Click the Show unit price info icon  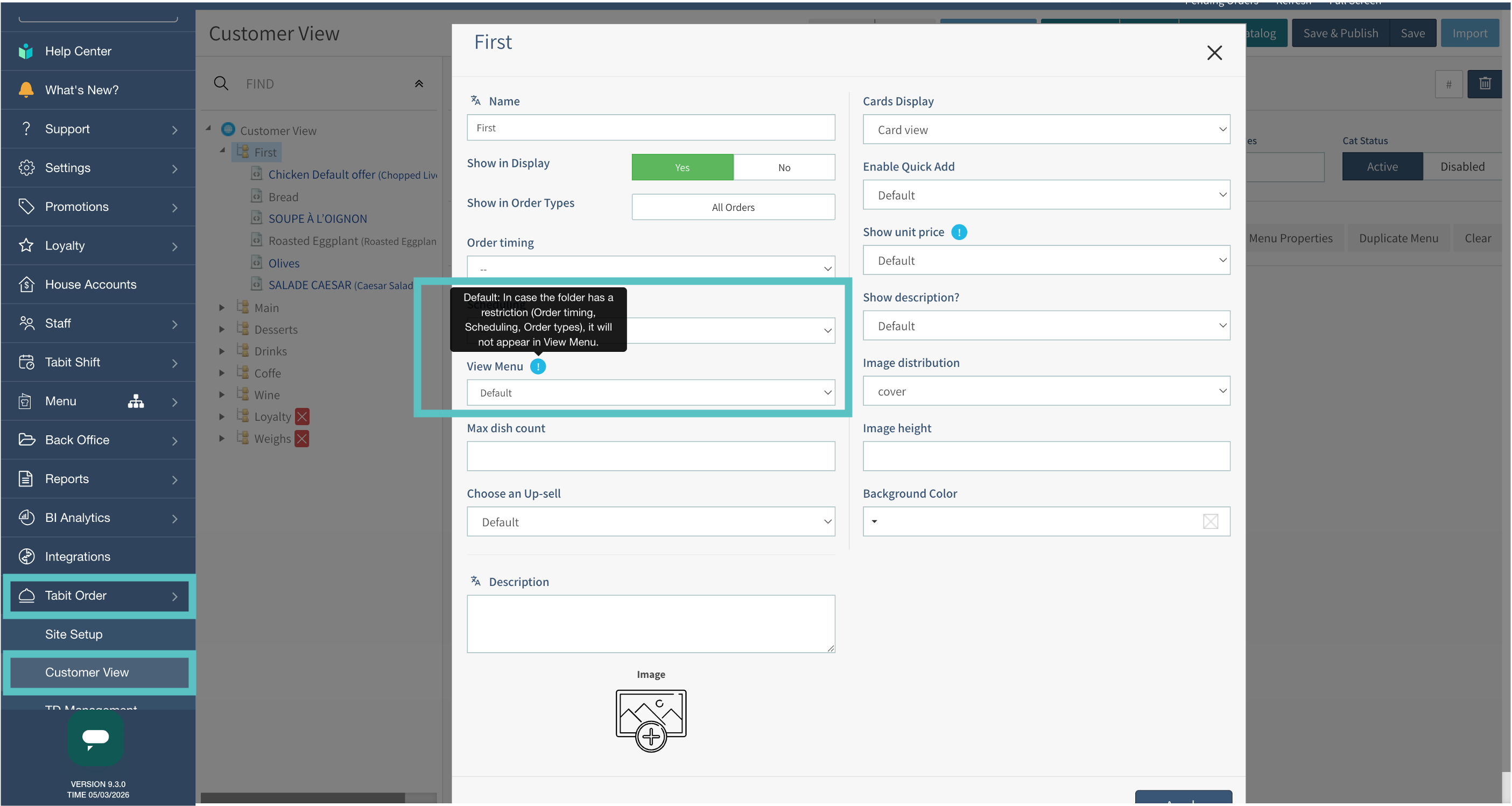point(959,232)
